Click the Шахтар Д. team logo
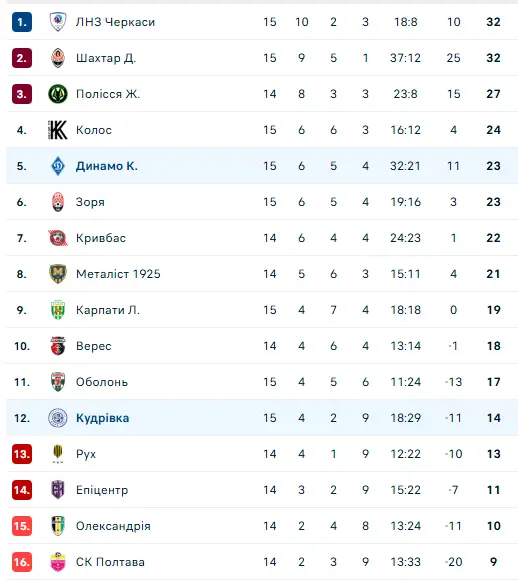This screenshot has width=518, height=583. [x=58, y=58]
